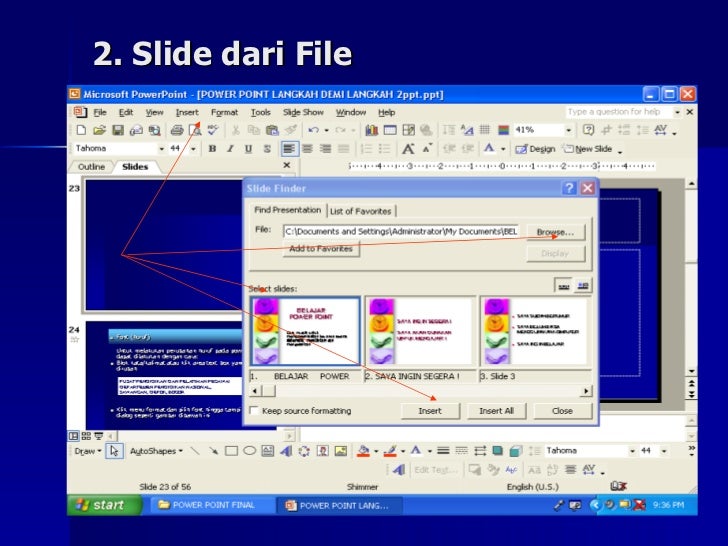Open a file with the Open folder icon
This screenshot has height=546, width=728.
click(x=99, y=130)
